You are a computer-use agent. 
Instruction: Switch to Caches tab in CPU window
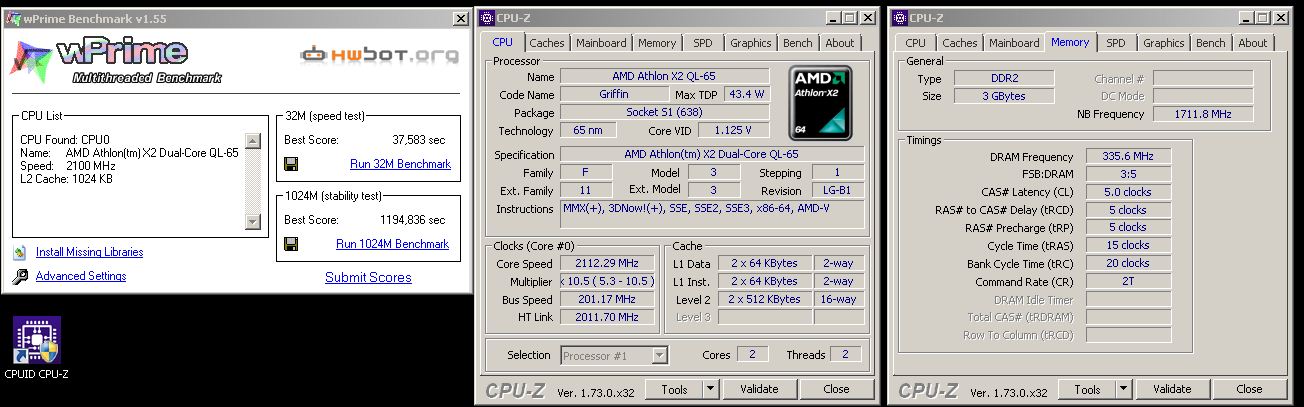(x=547, y=43)
